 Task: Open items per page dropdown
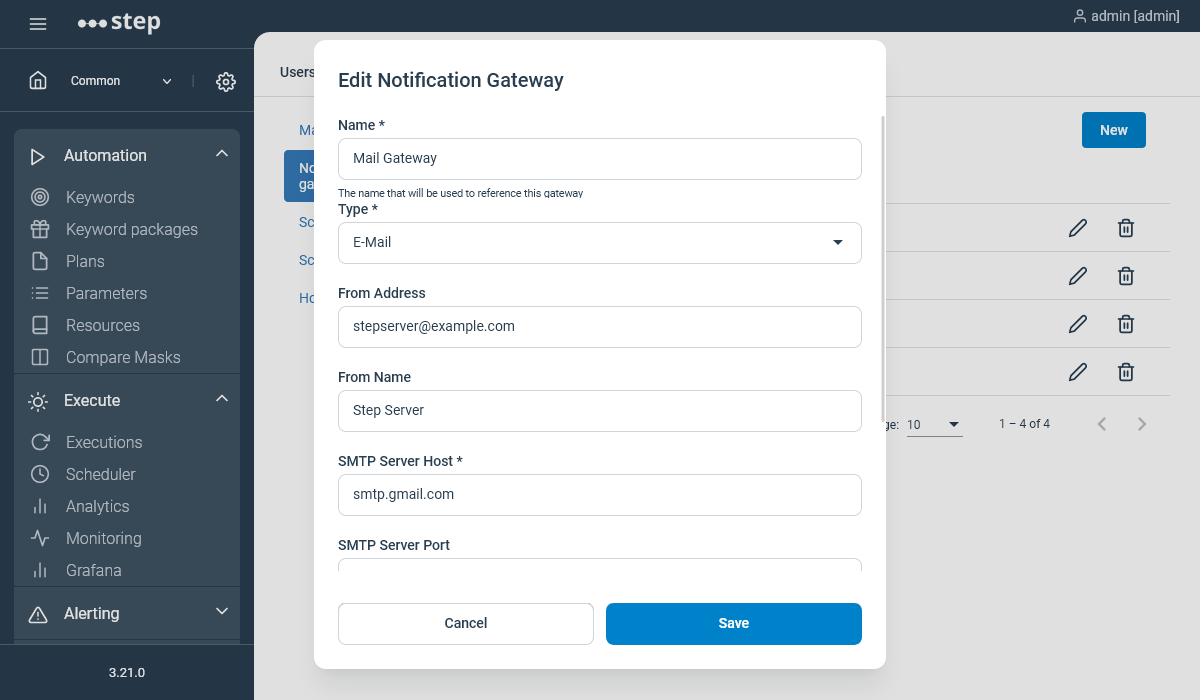(934, 425)
